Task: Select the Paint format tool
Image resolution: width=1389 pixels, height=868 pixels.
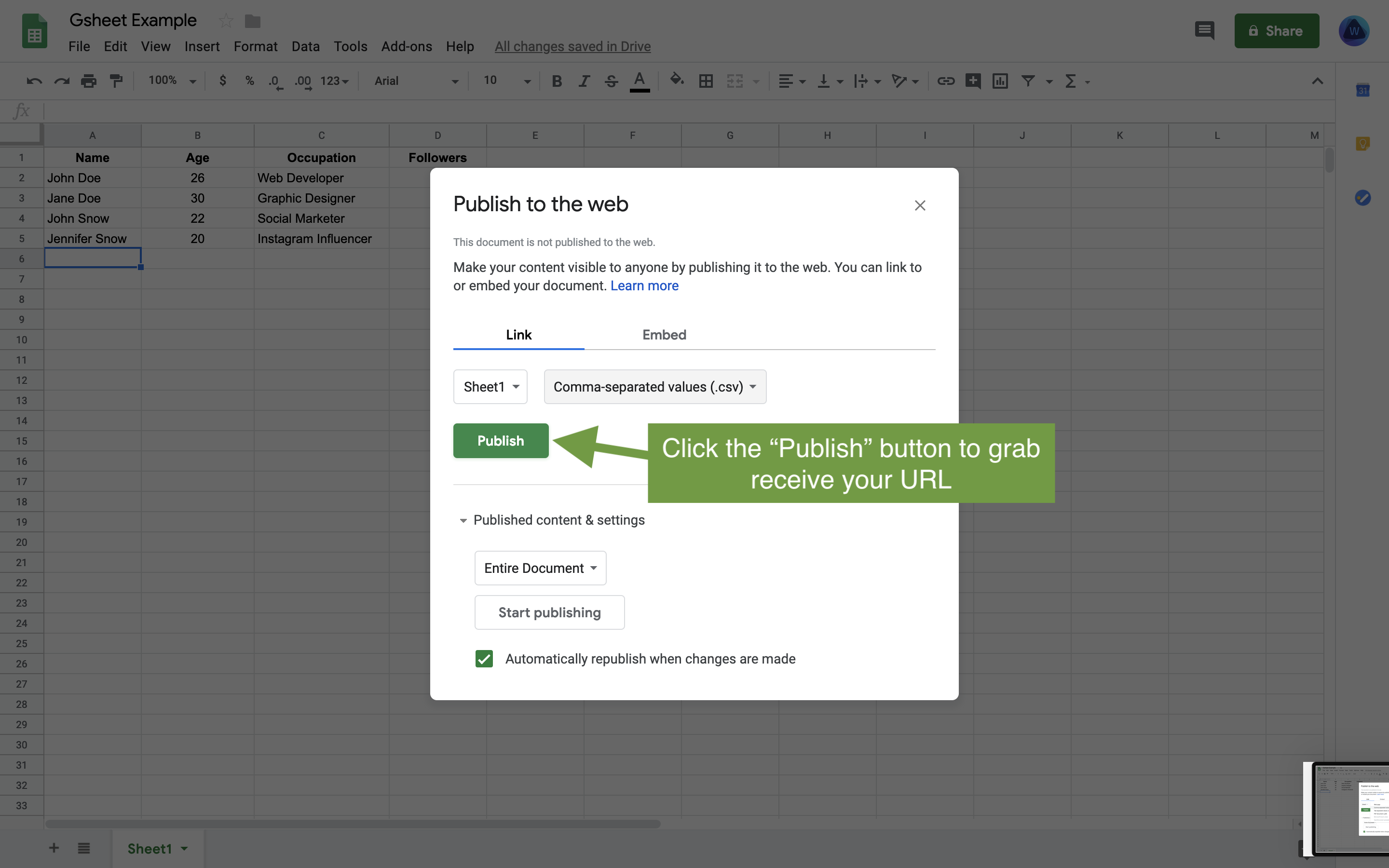Action: click(116, 81)
